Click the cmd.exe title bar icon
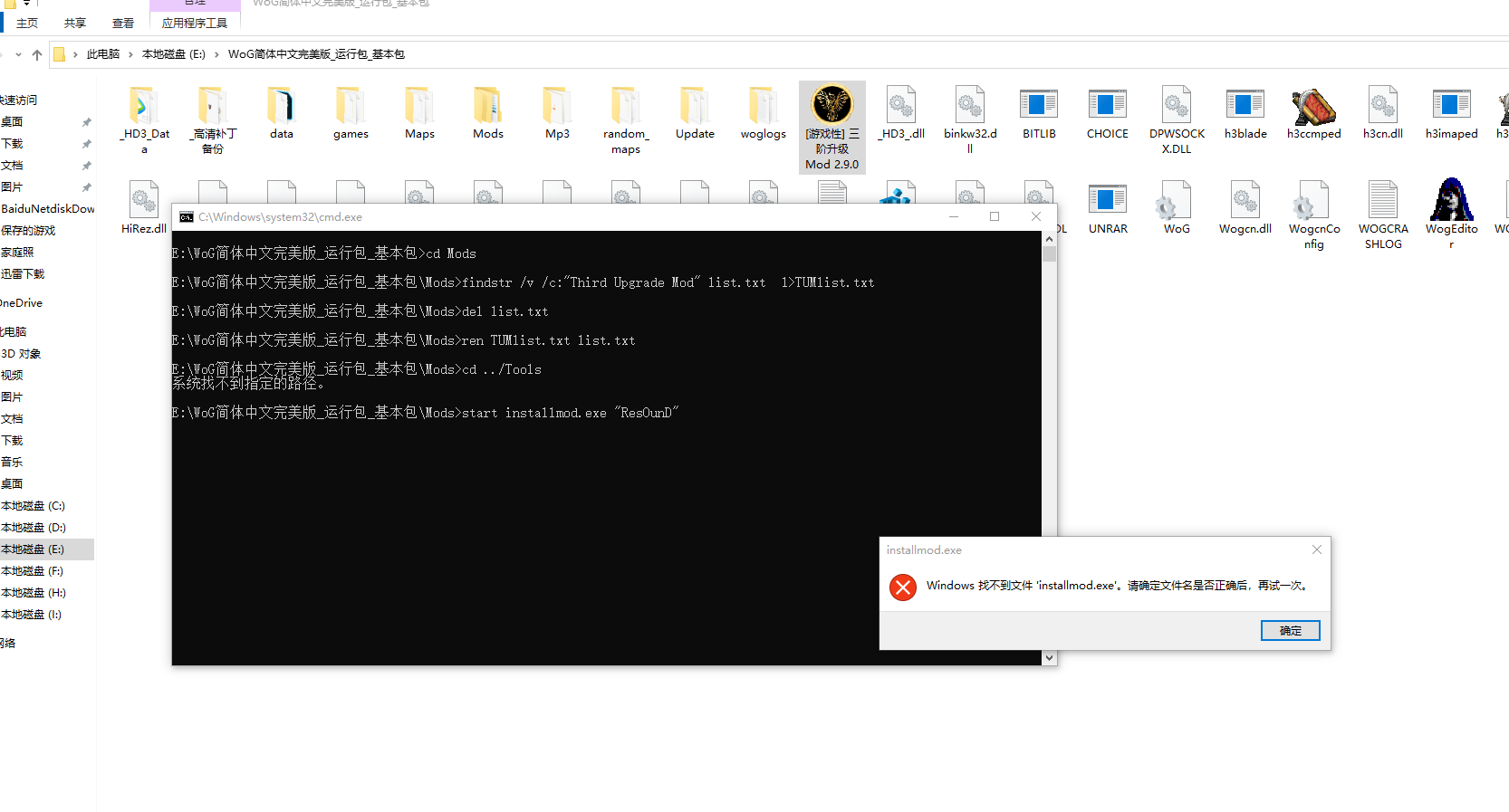Image resolution: width=1509 pixels, height=812 pixels. tap(187, 217)
